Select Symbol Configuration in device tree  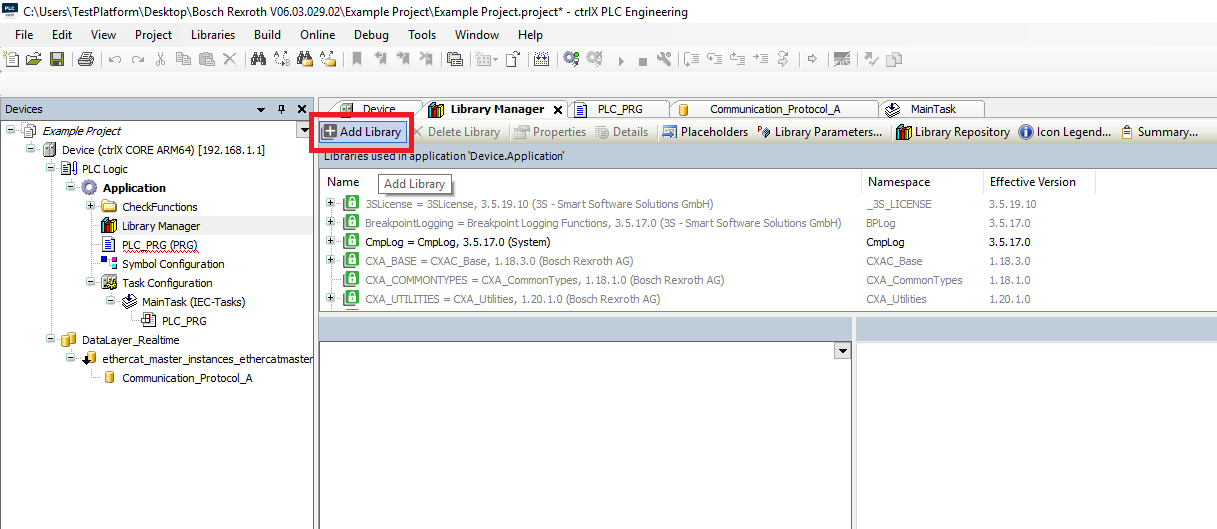tap(173, 264)
